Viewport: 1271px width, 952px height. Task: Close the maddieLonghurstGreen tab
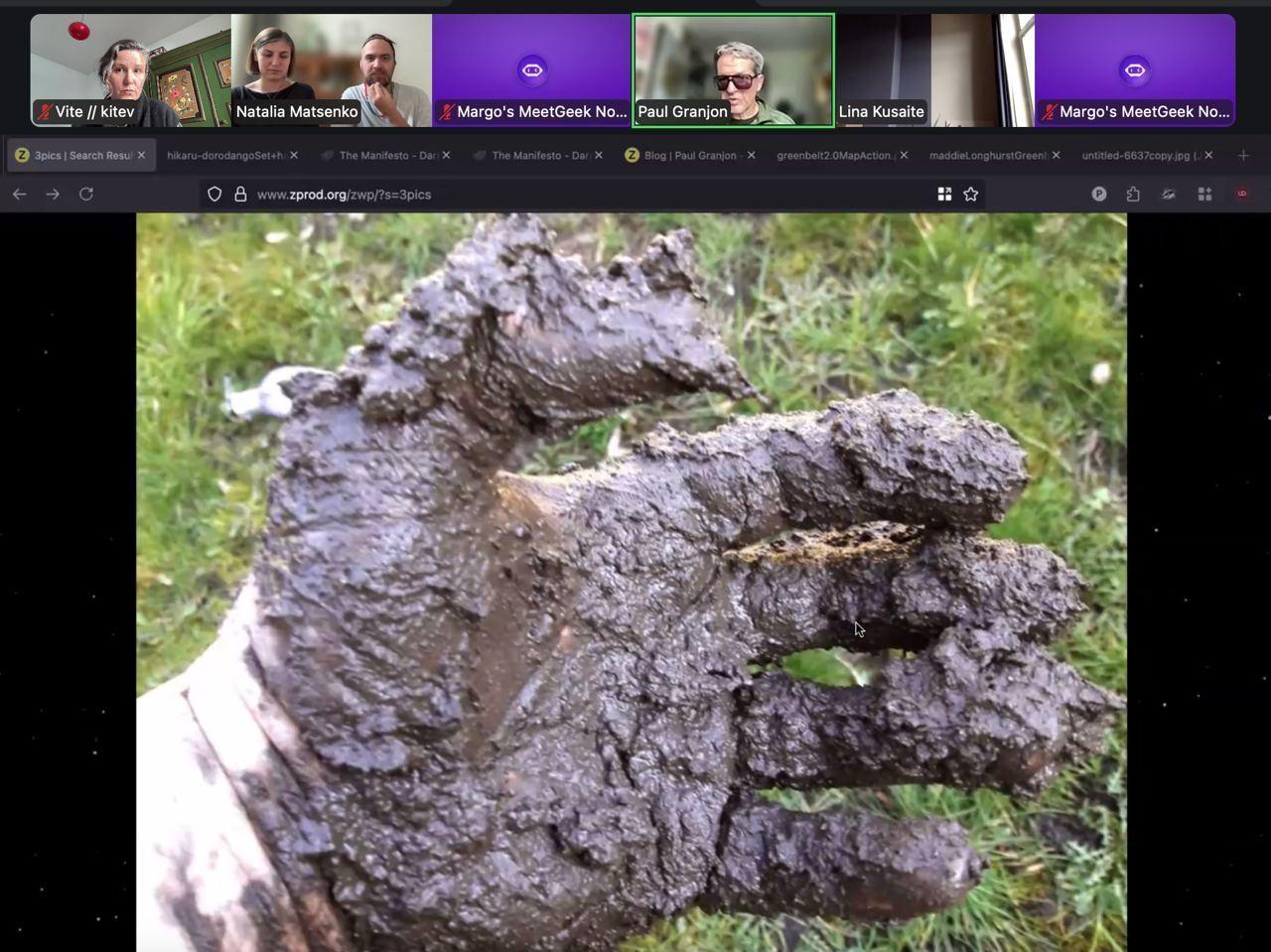(1056, 156)
